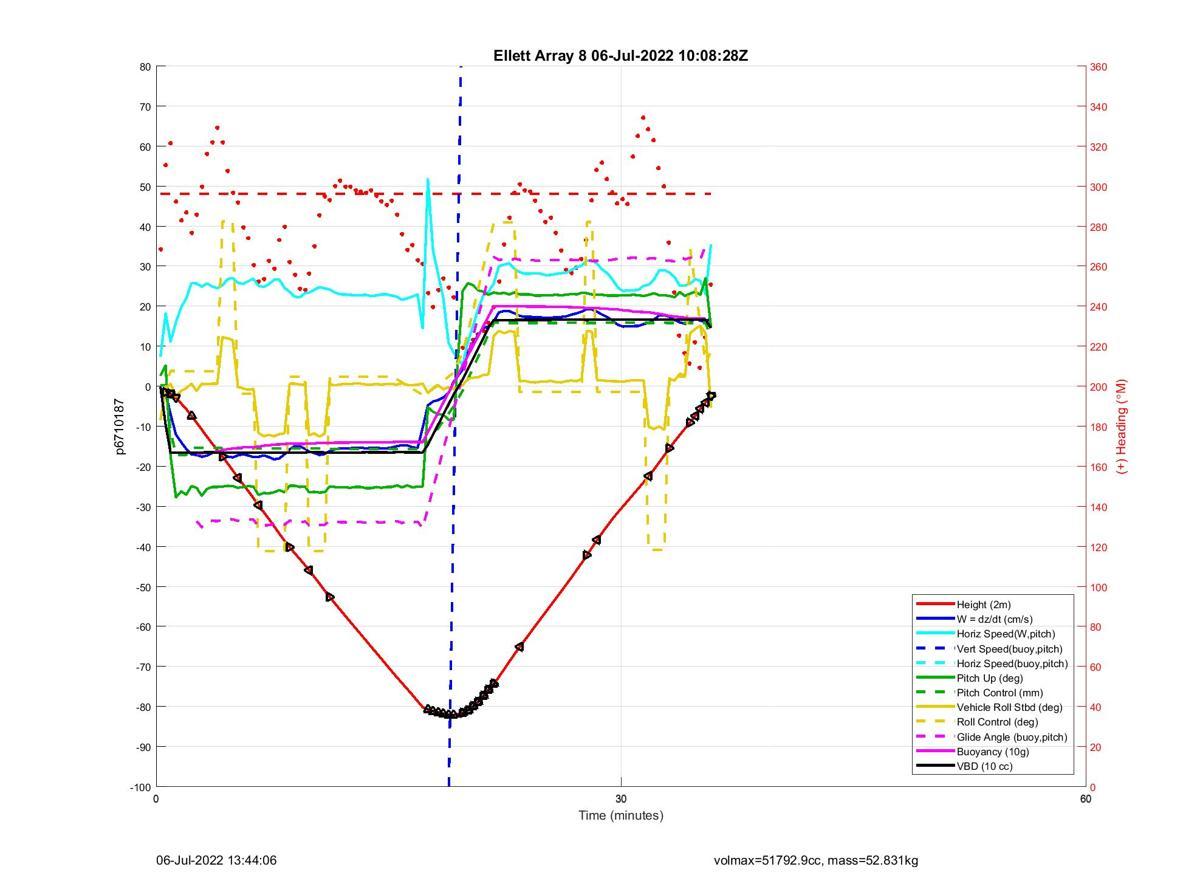The width and height of the screenshot is (1200, 885).
Task: Click right axis tick label '300'
Action: (x=1098, y=187)
